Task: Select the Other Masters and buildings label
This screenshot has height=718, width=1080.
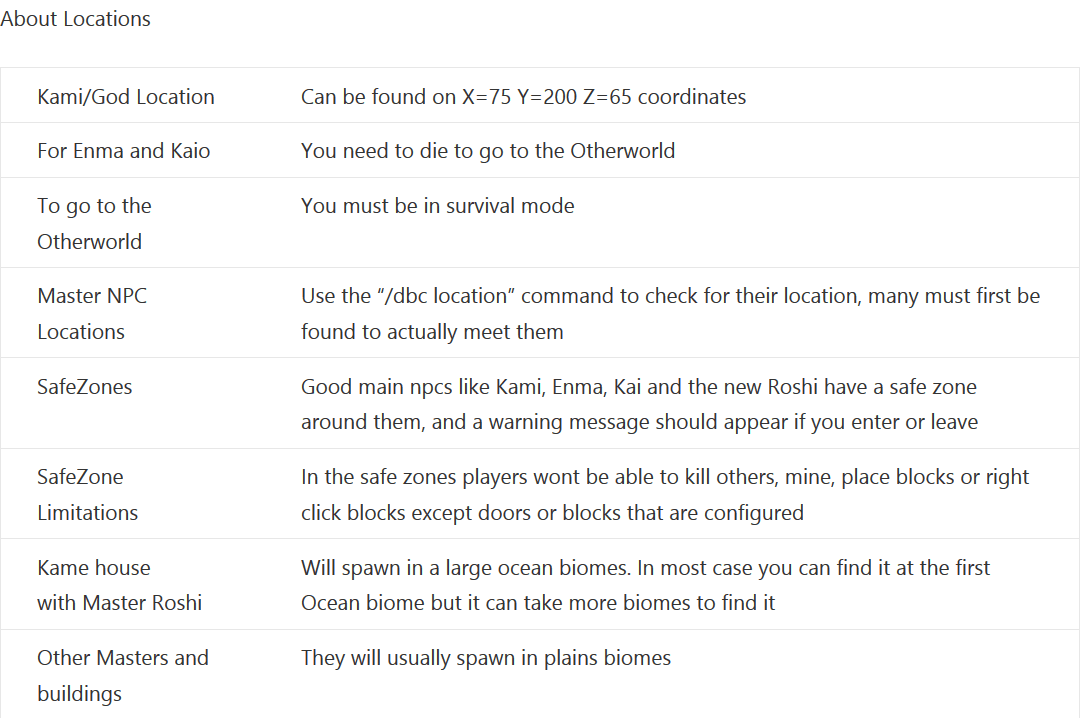Action: [123, 675]
